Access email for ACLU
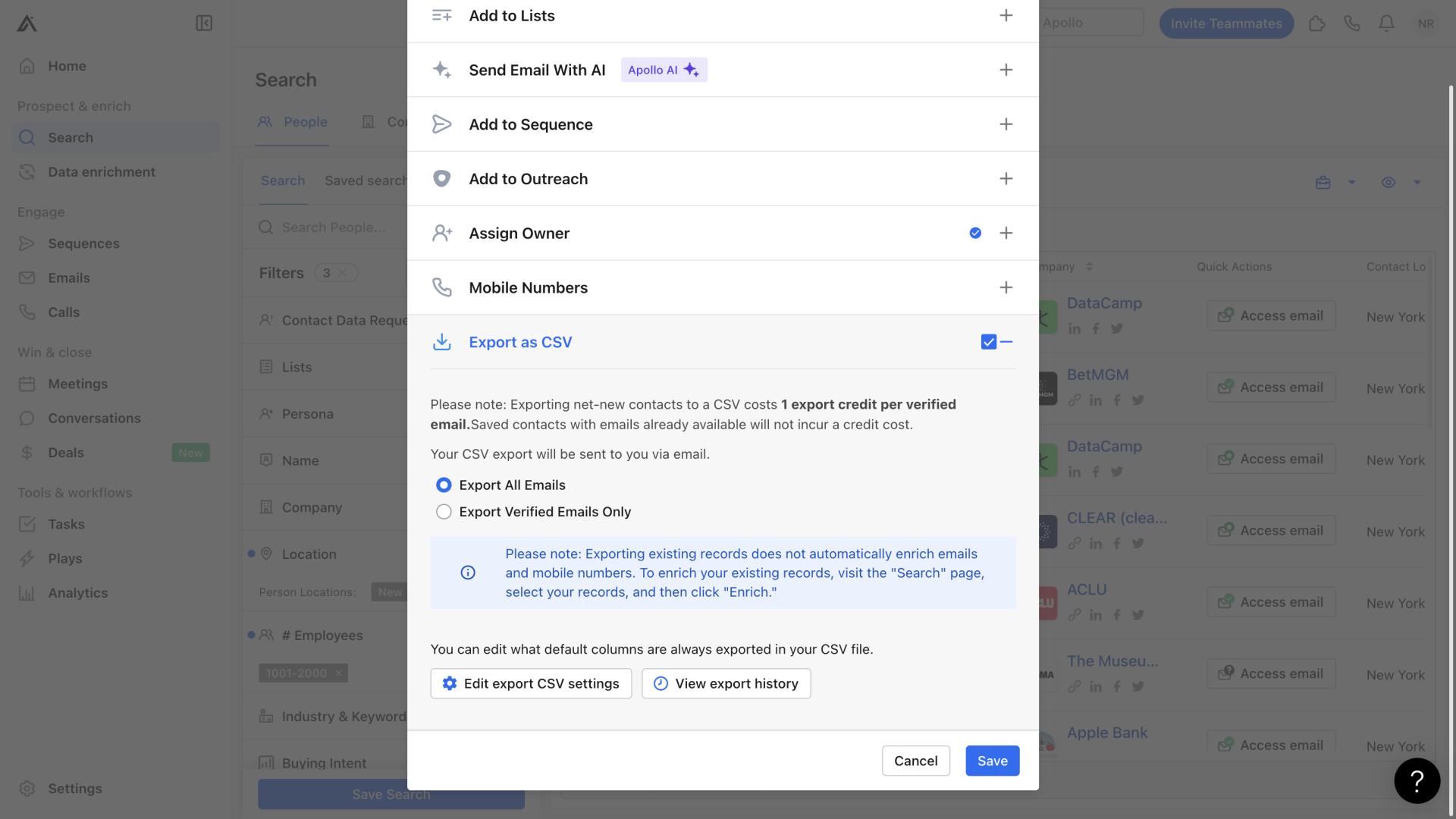The height and width of the screenshot is (819, 1456). 1271,602
